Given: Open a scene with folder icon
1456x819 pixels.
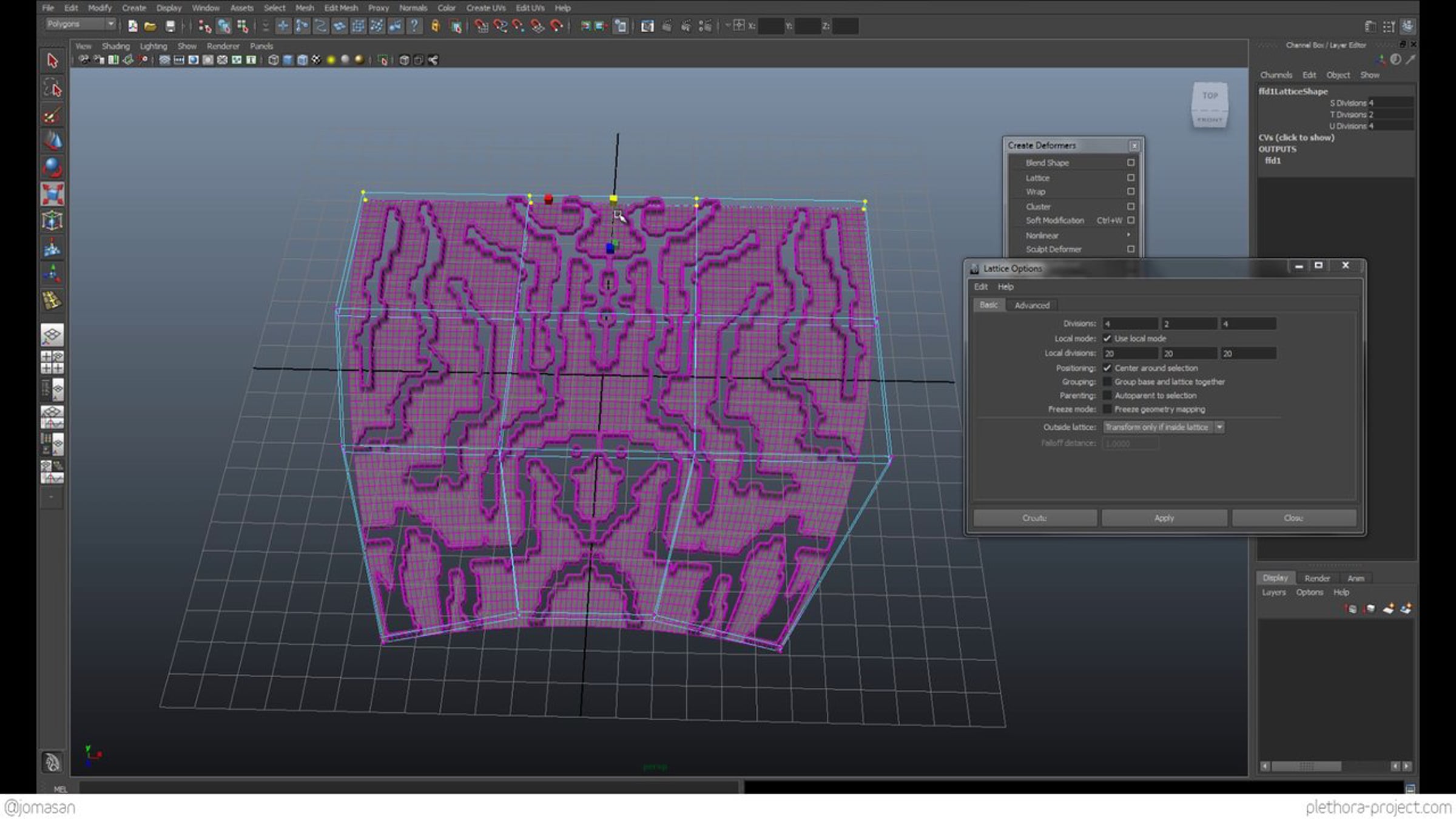Looking at the screenshot, I should (x=150, y=25).
